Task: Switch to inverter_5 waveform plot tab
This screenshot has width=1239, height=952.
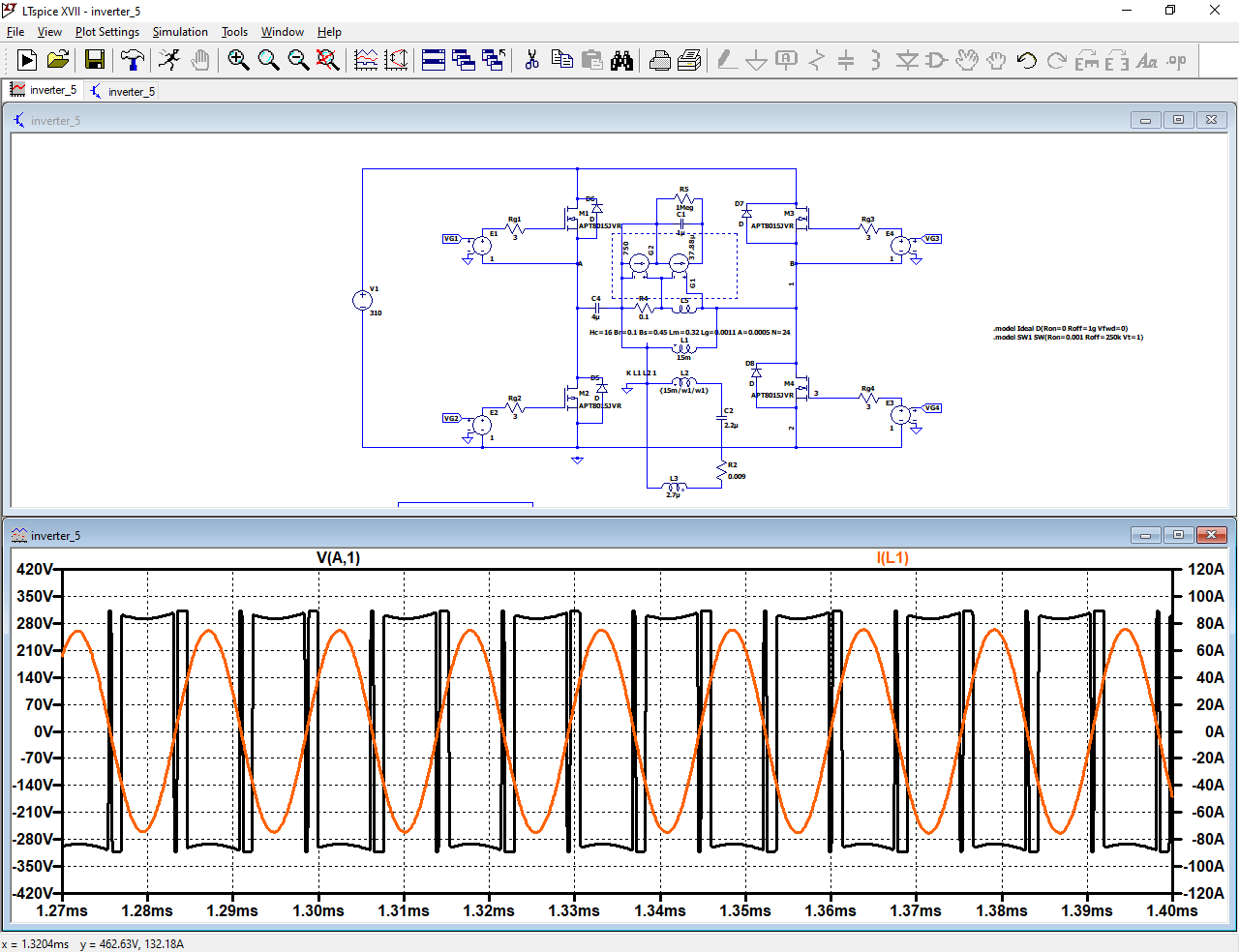Action: 44,90
